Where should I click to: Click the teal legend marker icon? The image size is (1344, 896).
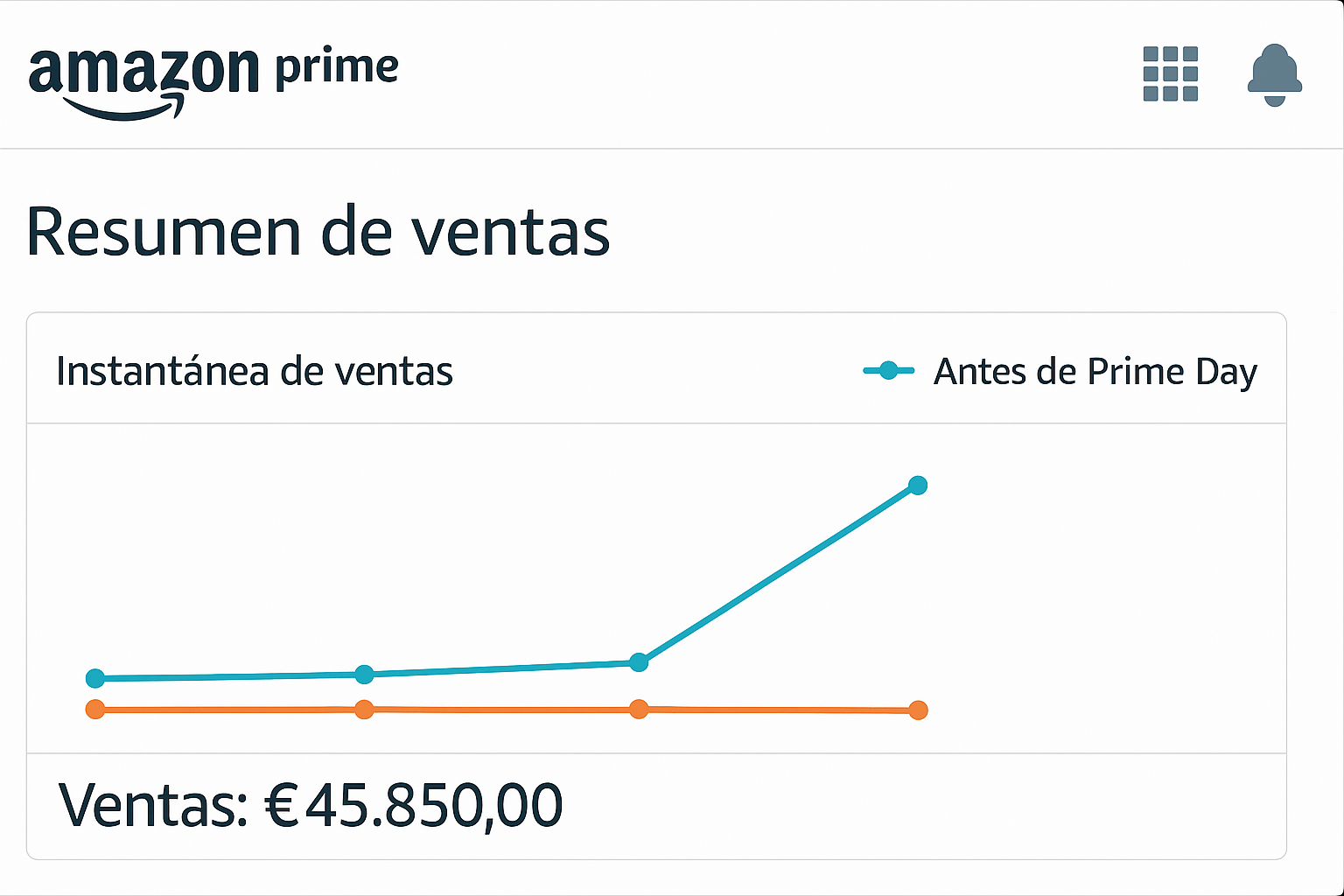pos(888,371)
